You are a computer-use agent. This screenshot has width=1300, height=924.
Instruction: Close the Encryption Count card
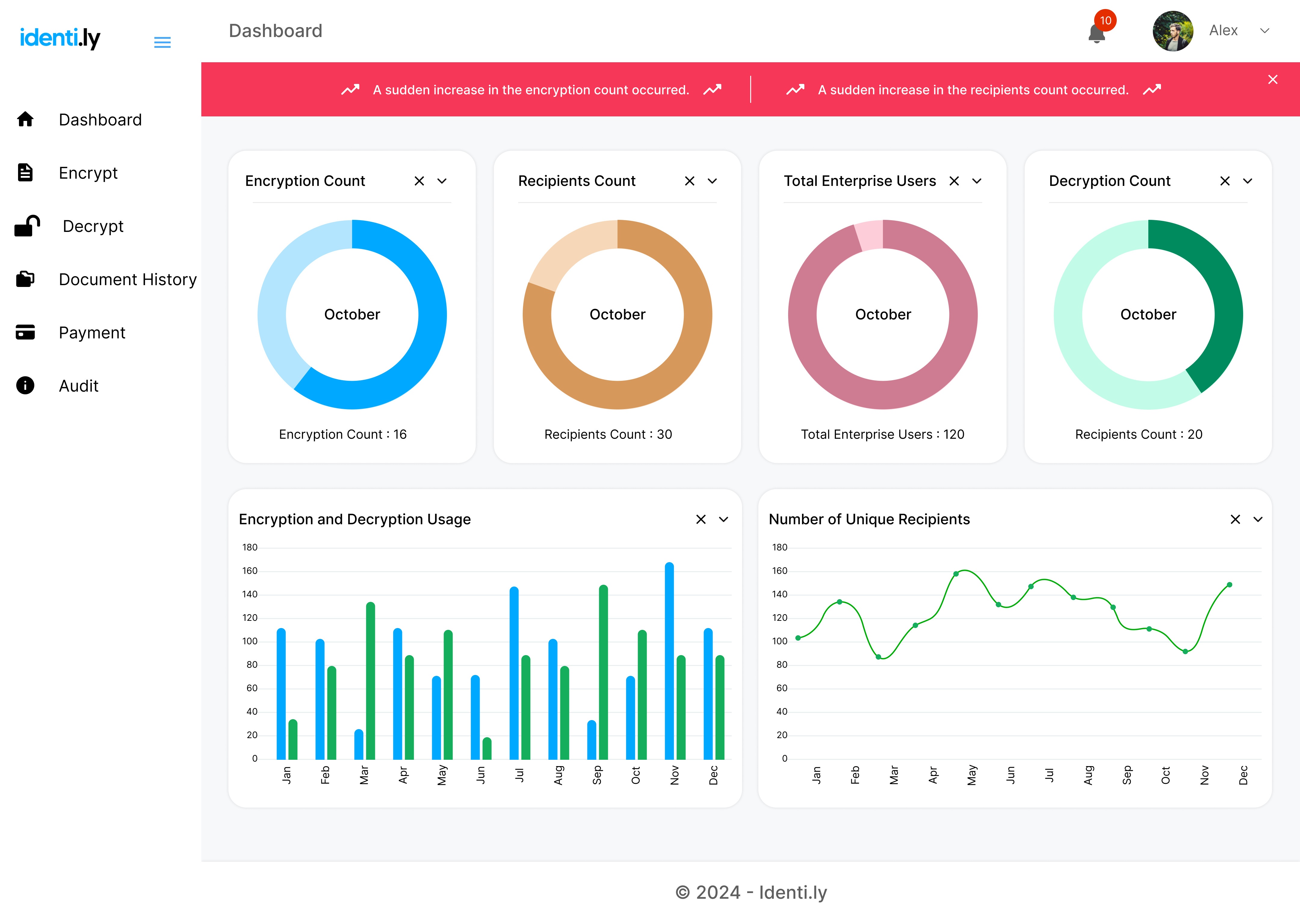click(419, 181)
